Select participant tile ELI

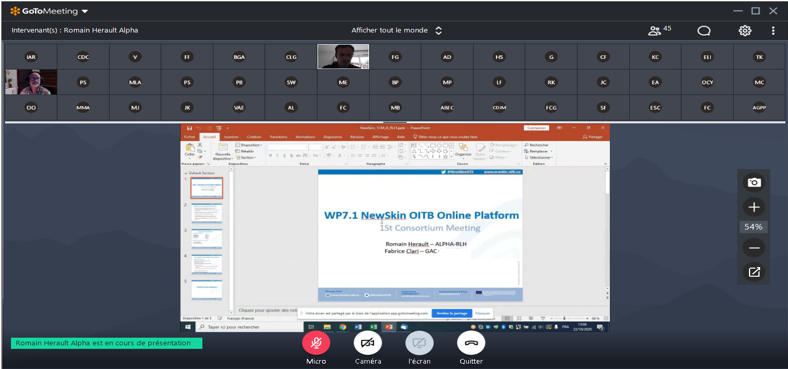point(707,57)
